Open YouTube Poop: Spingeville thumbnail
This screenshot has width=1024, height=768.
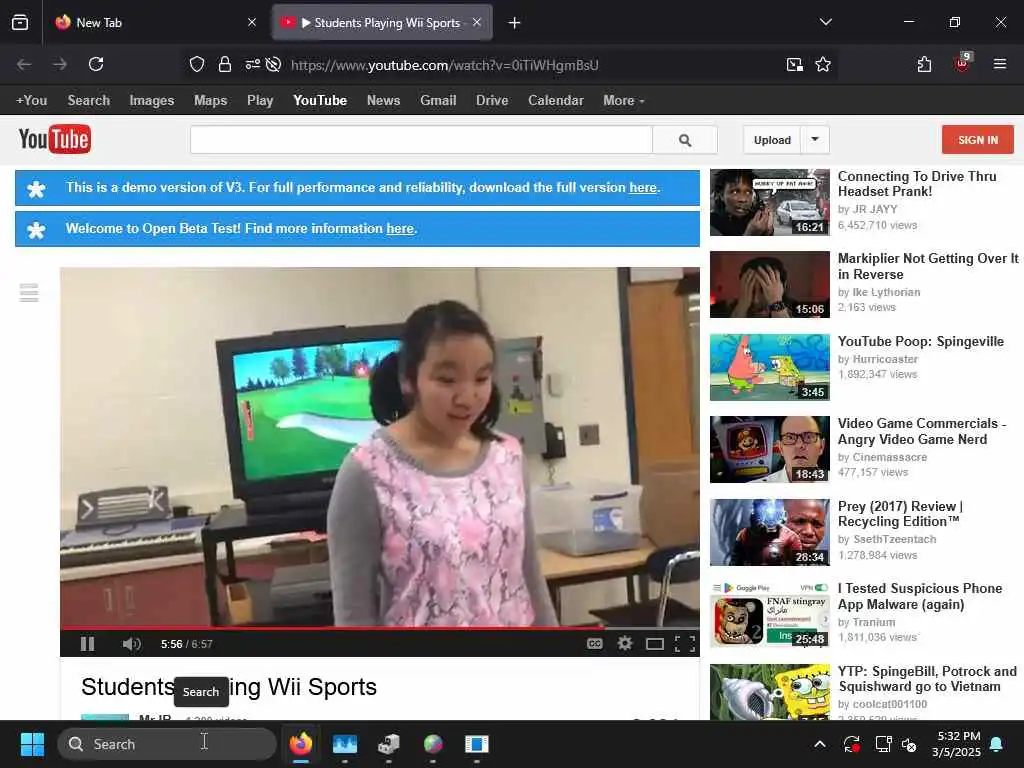pos(770,367)
